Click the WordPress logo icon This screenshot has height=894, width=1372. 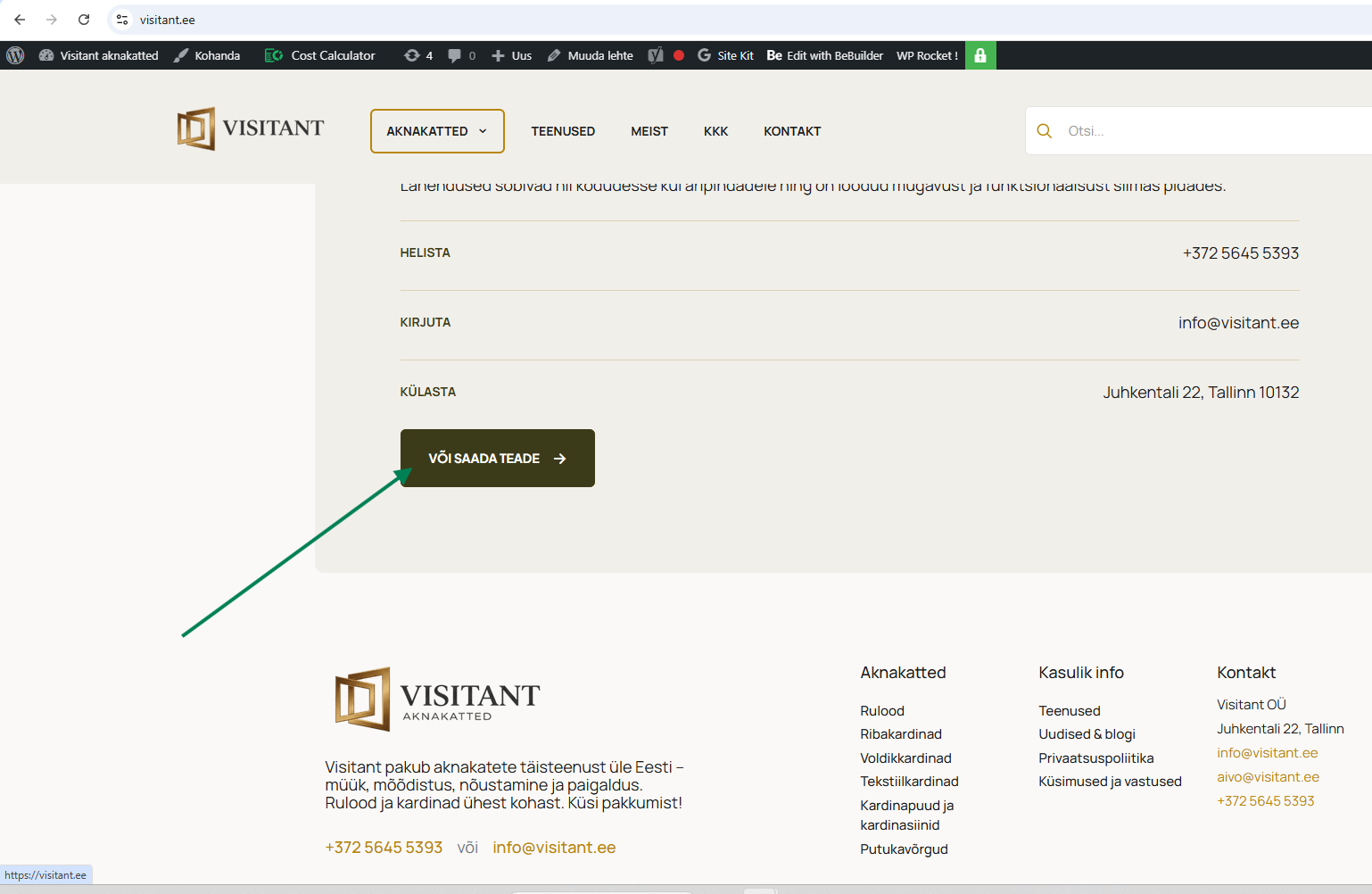point(15,55)
